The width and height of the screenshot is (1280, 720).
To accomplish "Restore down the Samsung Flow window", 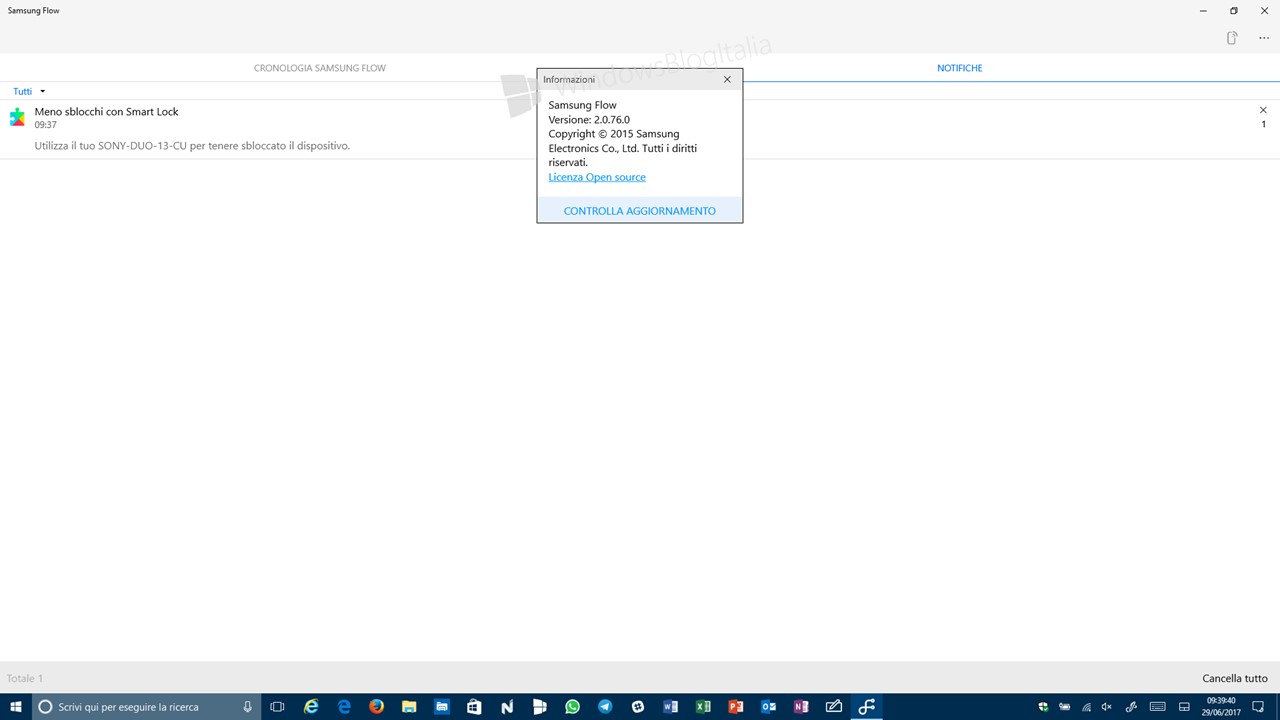I will pyautogui.click(x=1233, y=10).
